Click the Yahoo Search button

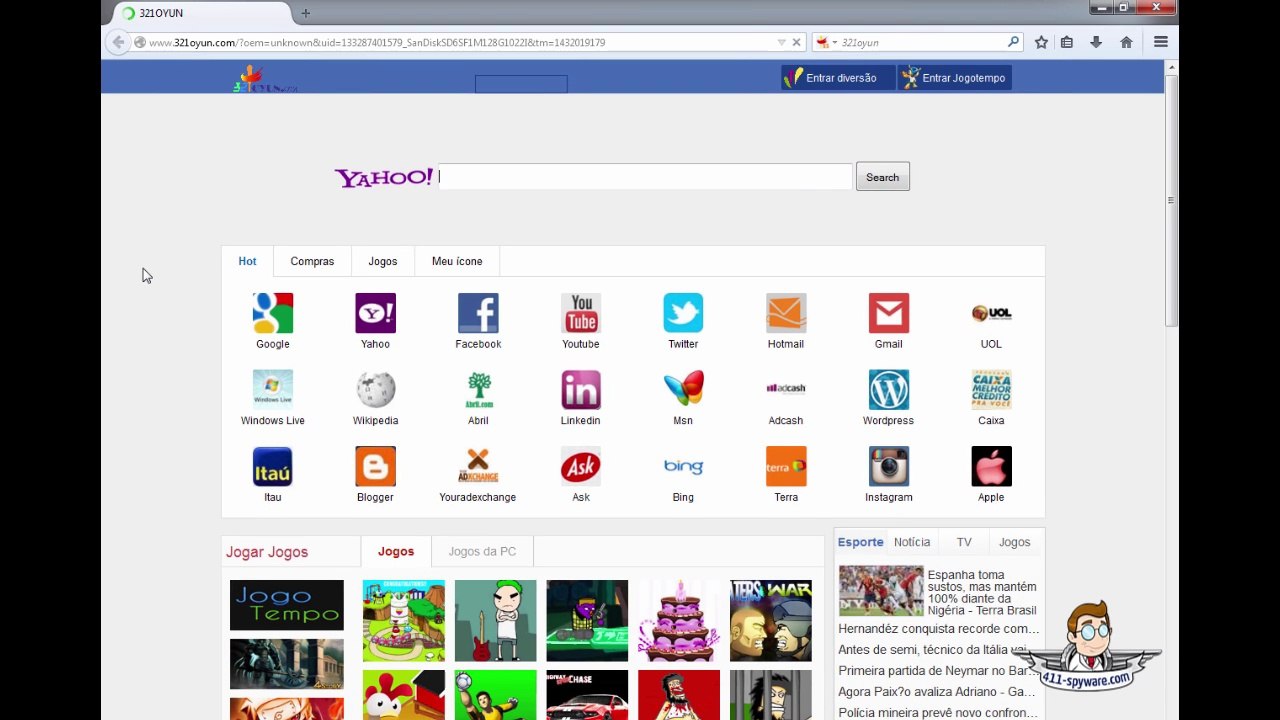tap(882, 177)
